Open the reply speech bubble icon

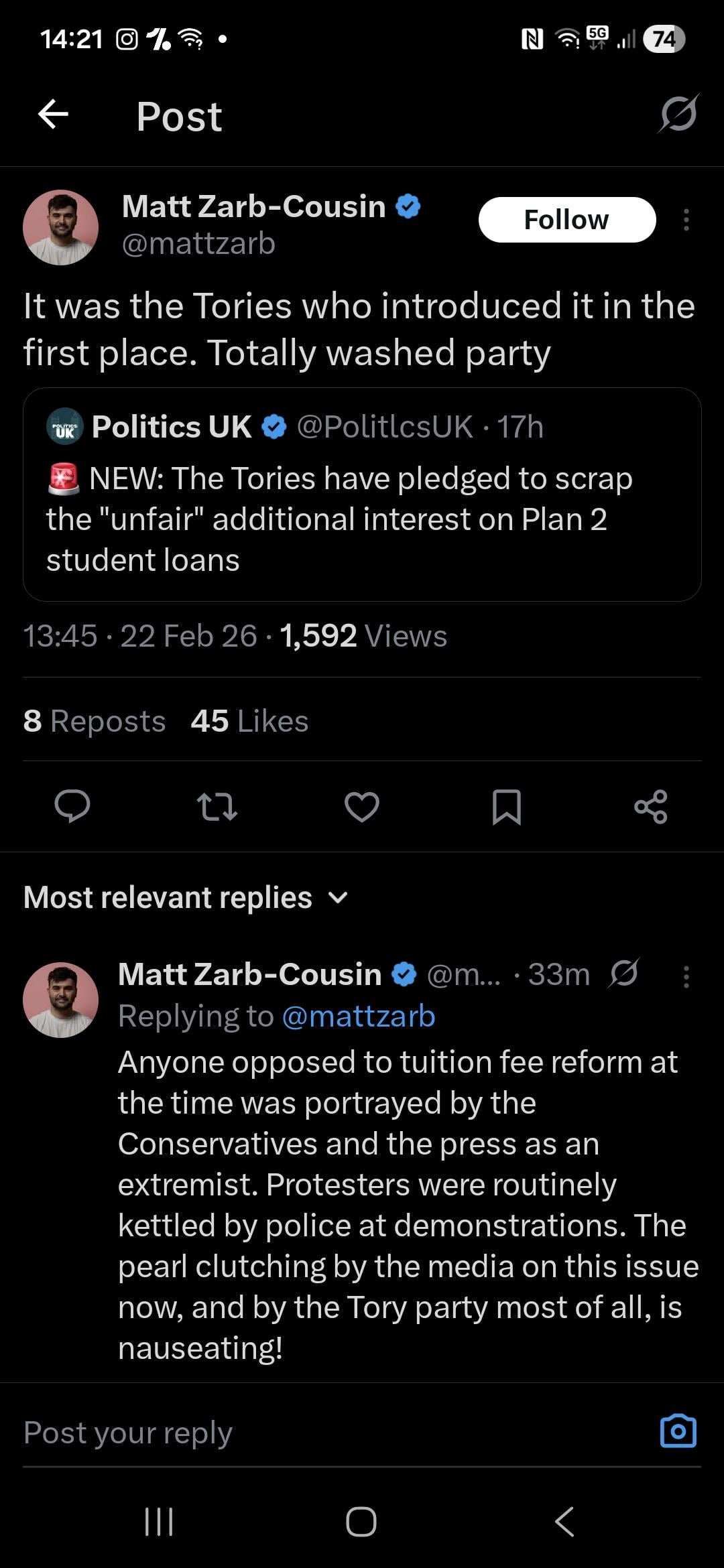72,806
